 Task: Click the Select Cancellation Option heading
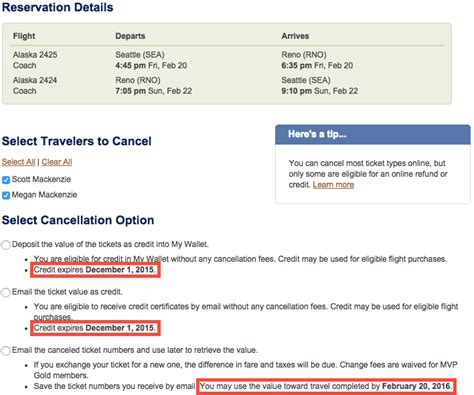(78, 220)
